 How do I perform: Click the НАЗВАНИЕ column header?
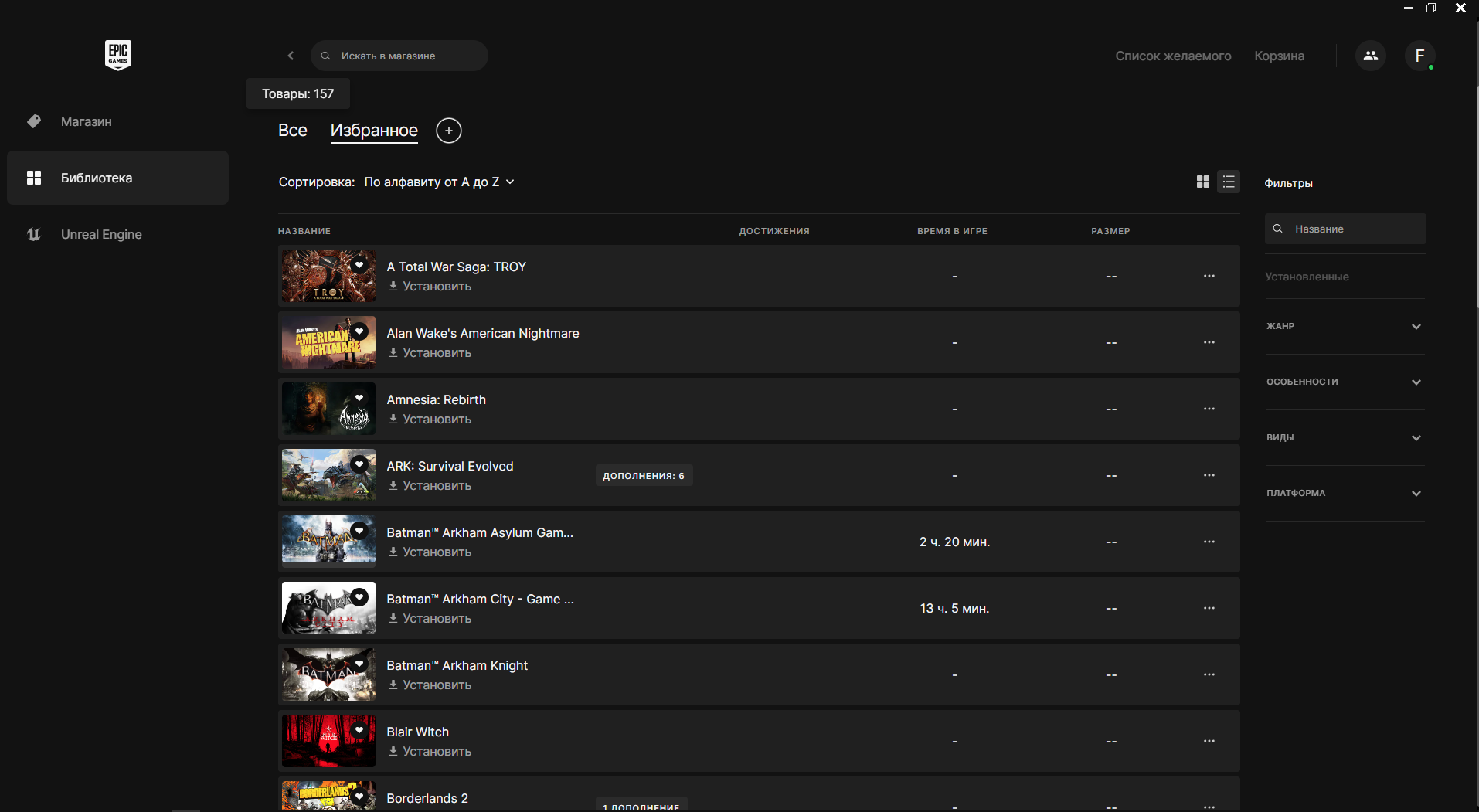pyautogui.click(x=304, y=231)
